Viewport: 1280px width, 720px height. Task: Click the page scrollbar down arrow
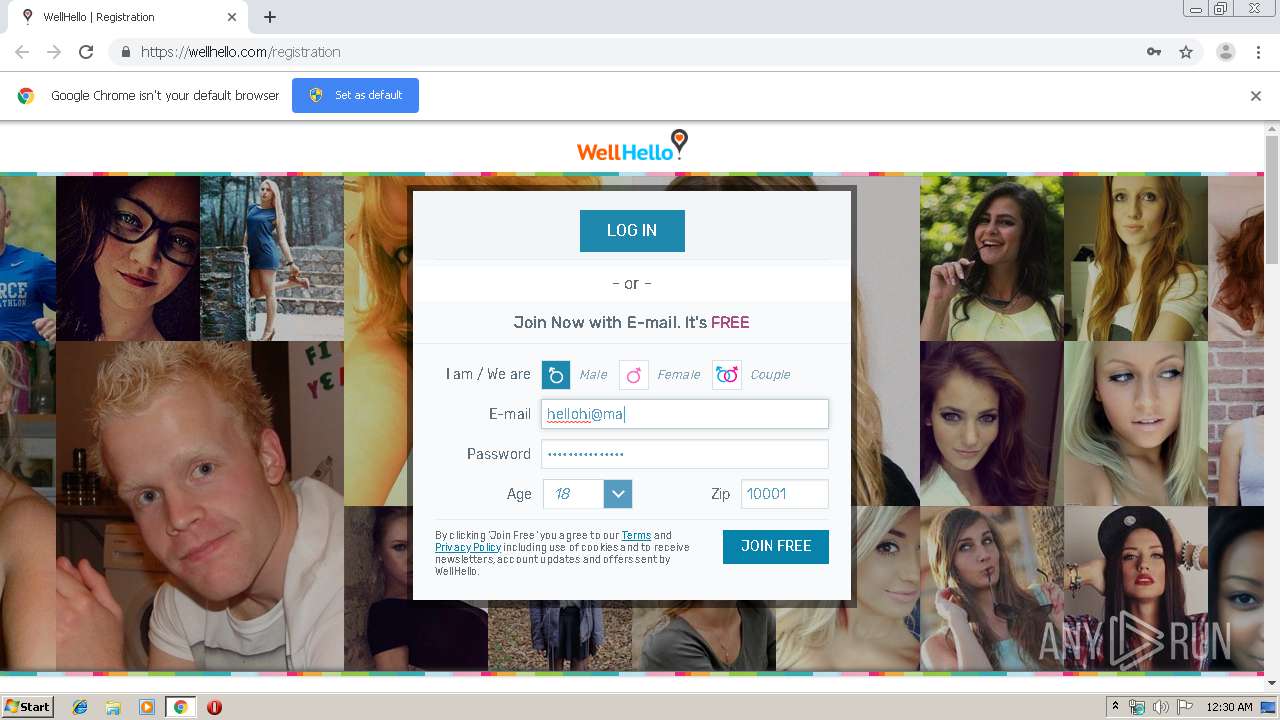pos(1272,683)
